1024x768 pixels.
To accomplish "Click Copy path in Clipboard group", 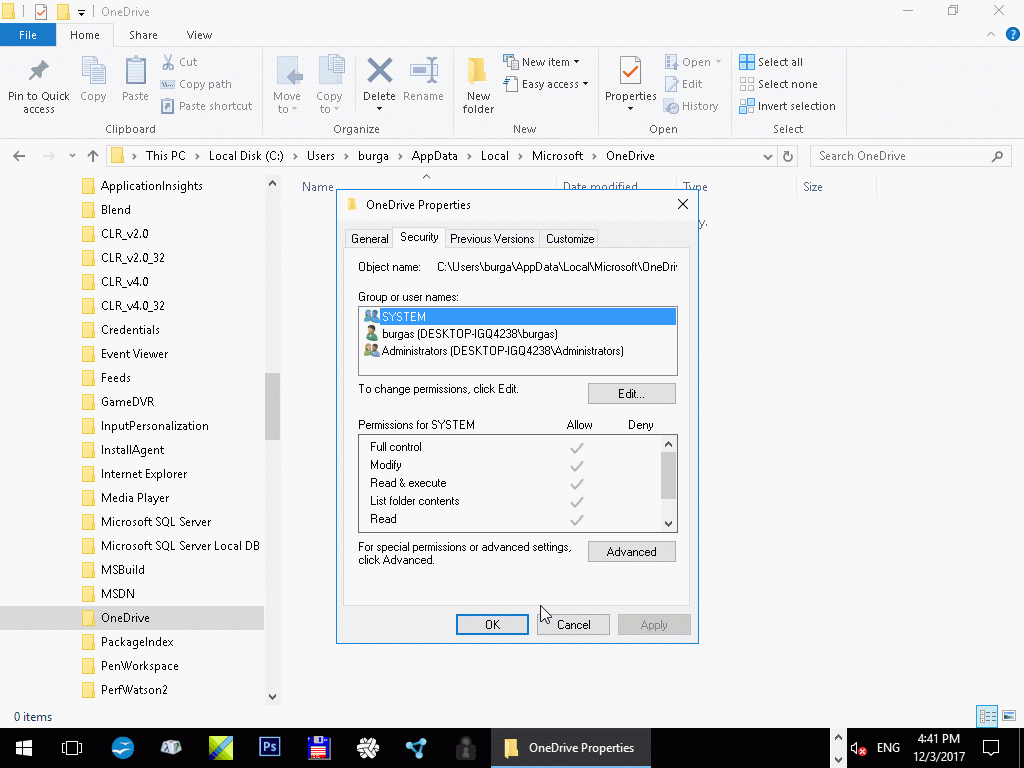I will [196, 84].
